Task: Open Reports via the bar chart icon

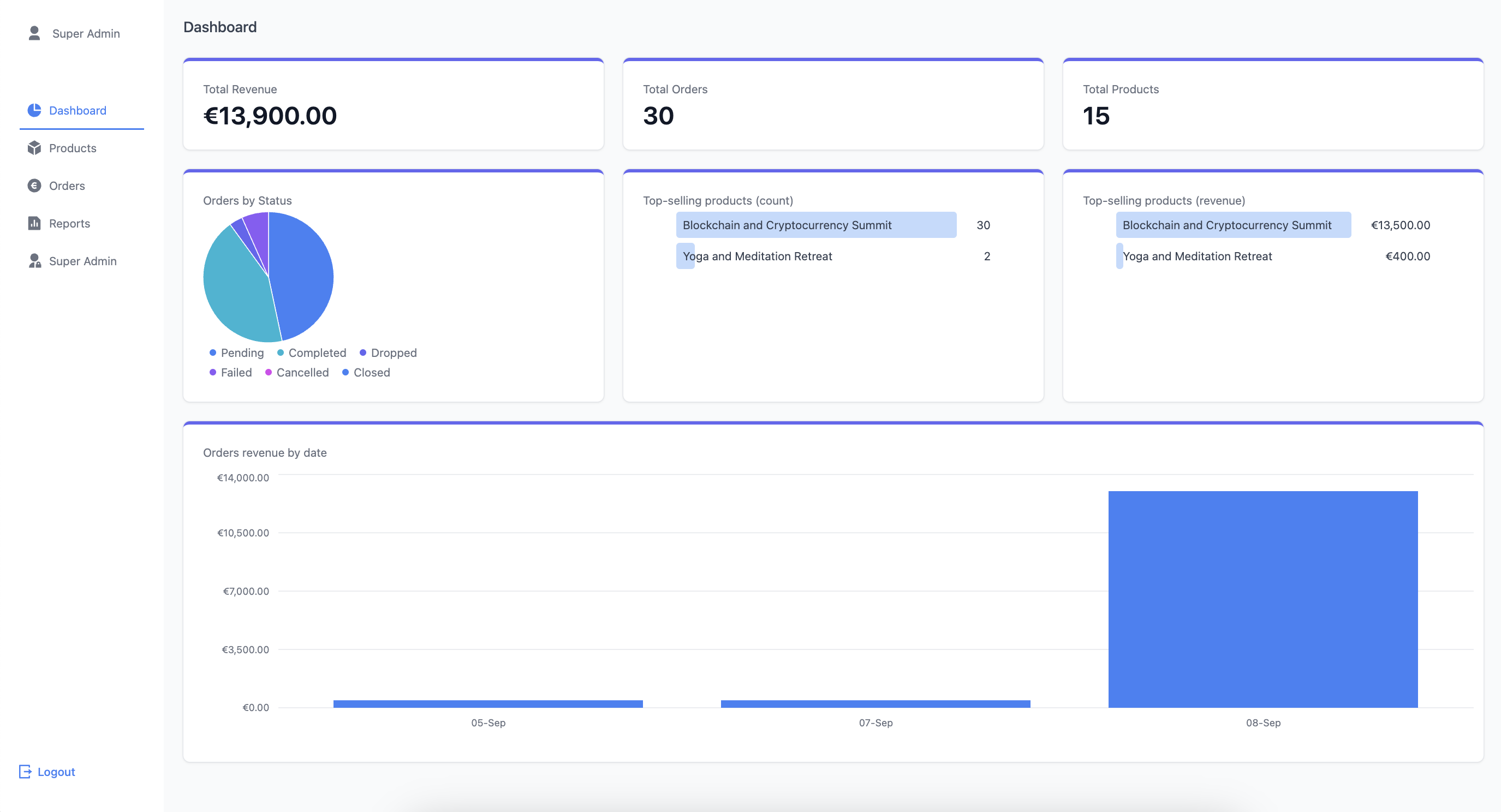Action: tap(34, 223)
